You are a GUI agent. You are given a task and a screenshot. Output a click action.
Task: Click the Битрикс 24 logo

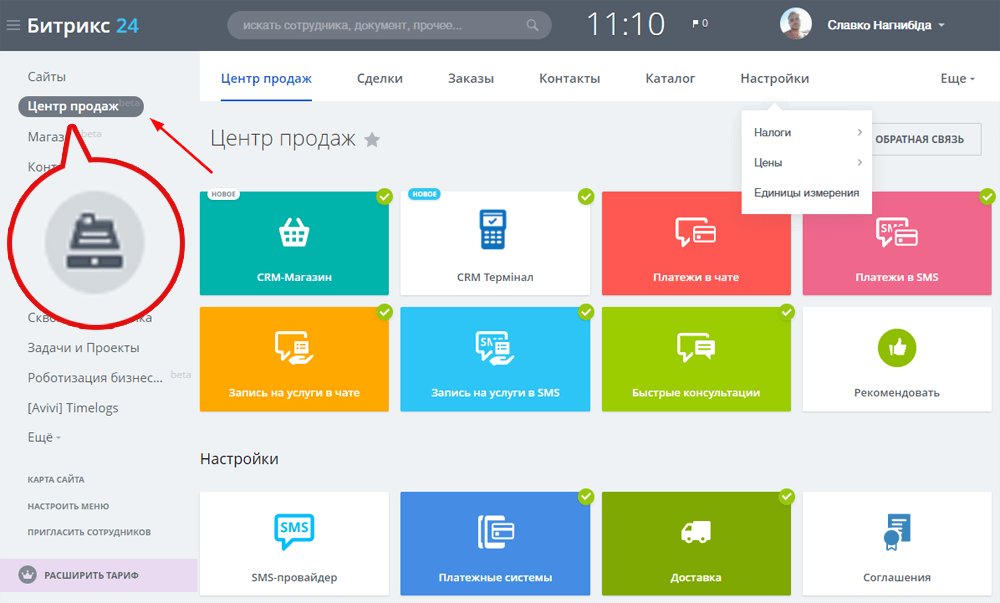pos(83,25)
